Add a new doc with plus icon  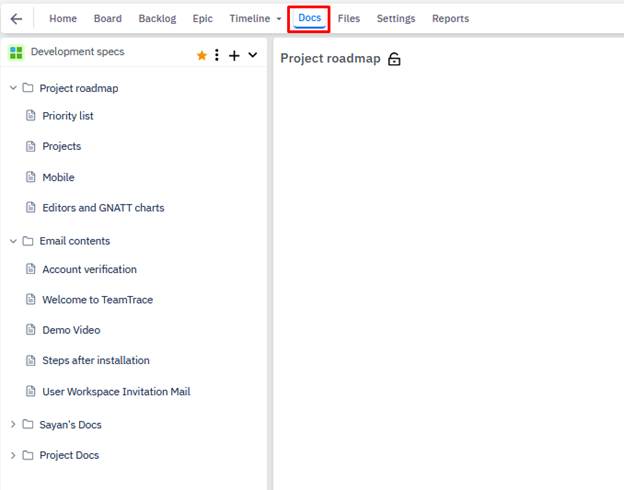[x=234, y=55]
